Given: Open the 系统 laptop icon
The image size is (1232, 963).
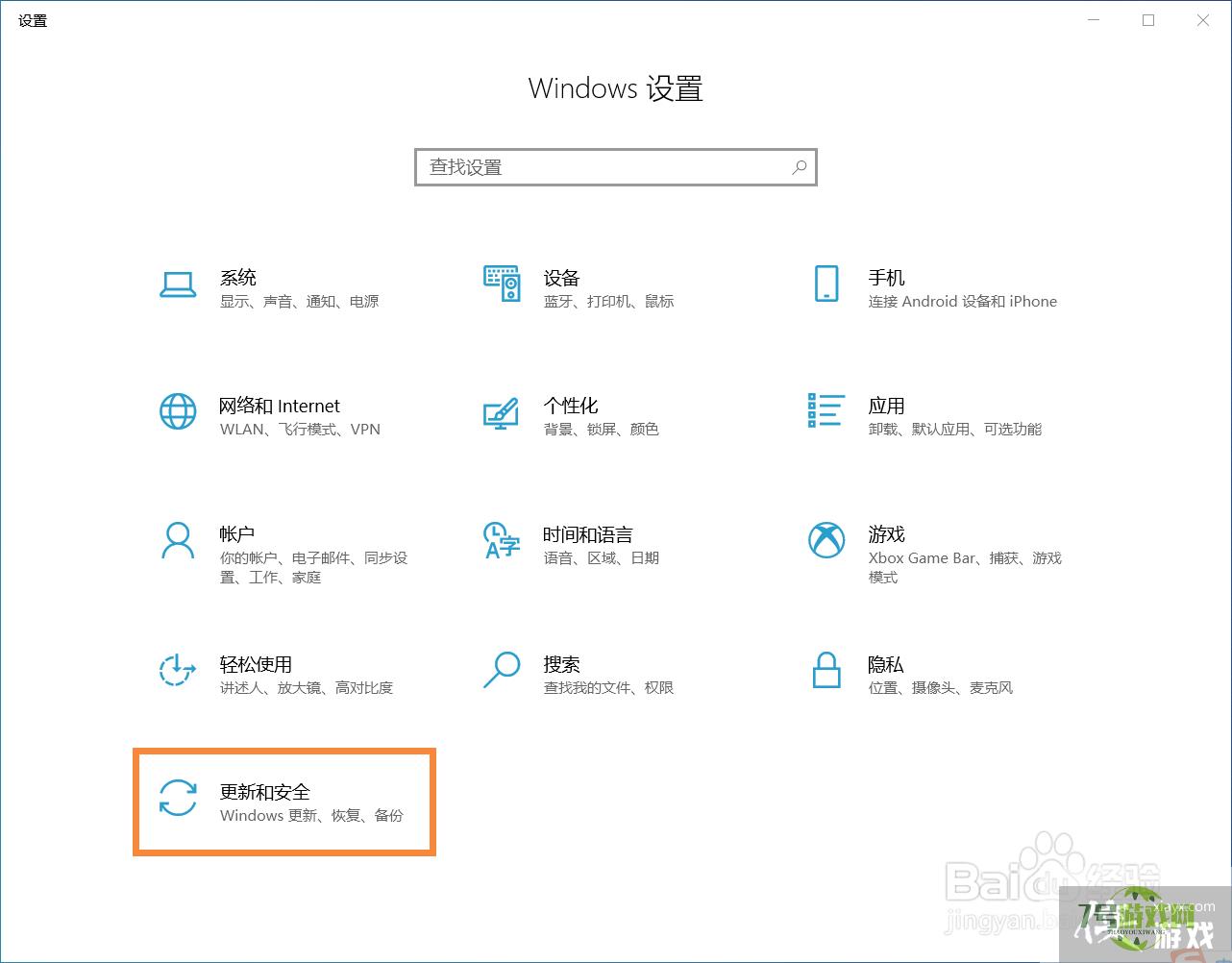Looking at the screenshot, I should tap(178, 284).
